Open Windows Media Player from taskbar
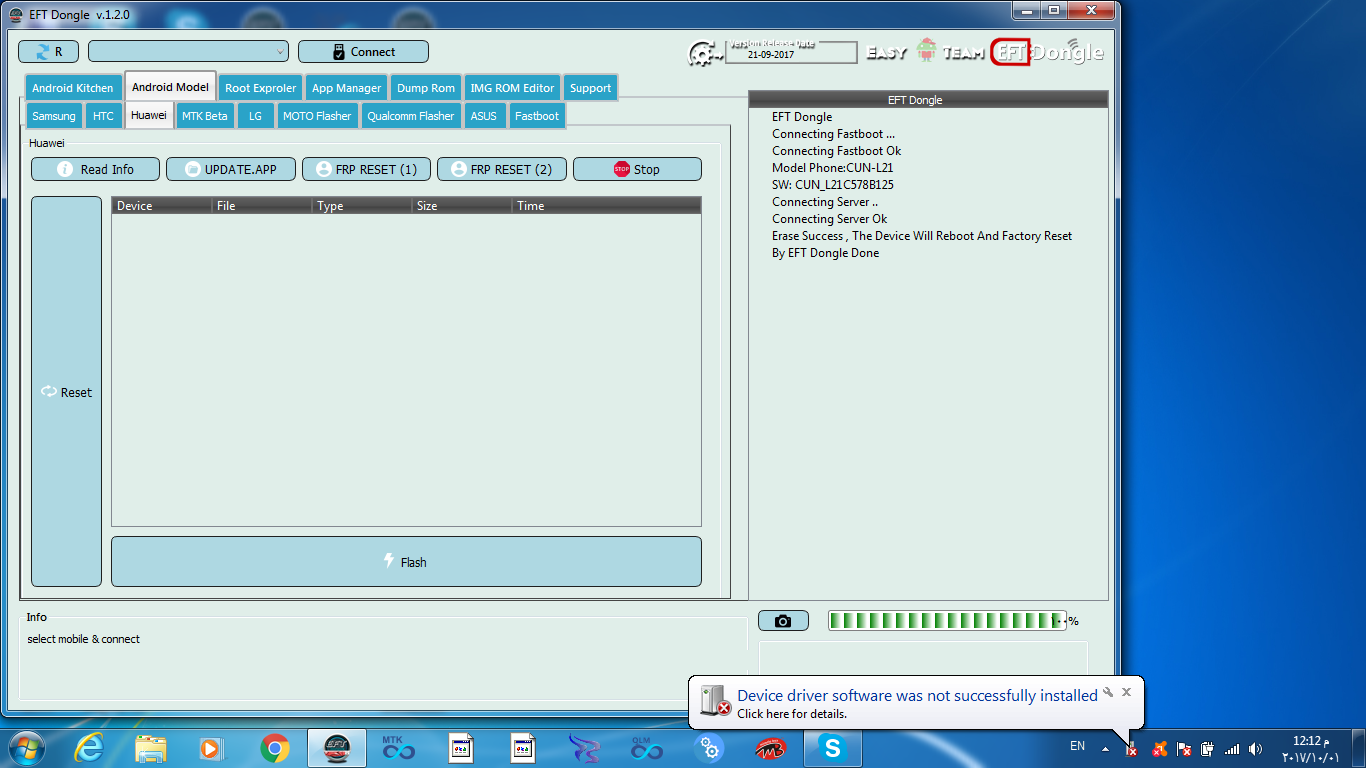 click(212, 747)
